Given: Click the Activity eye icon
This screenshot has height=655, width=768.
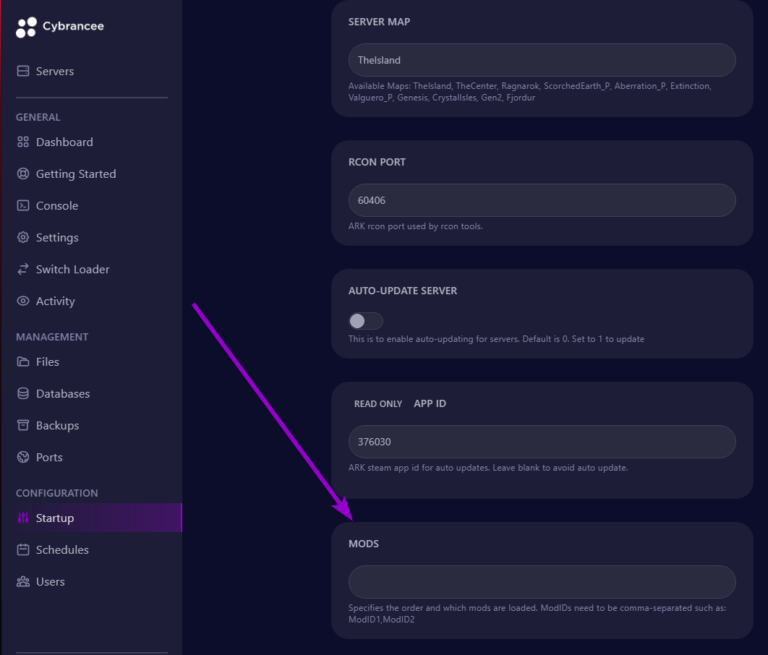Looking at the screenshot, I should [x=23, y=301].
